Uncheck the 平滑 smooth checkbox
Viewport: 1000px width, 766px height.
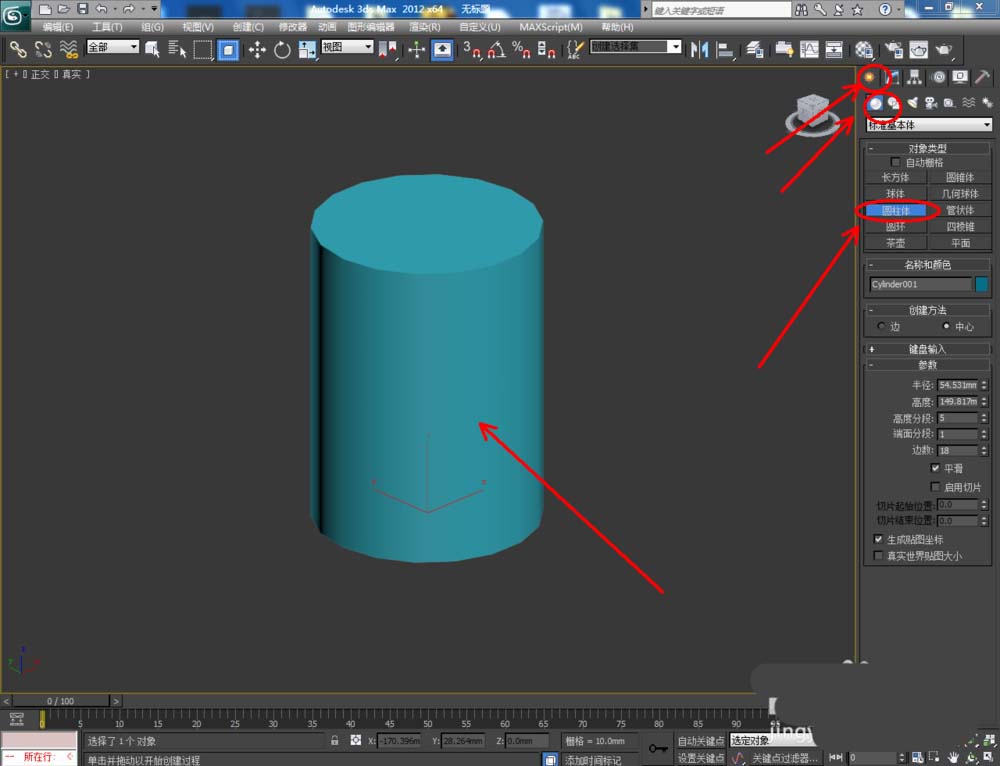[935, 468]
